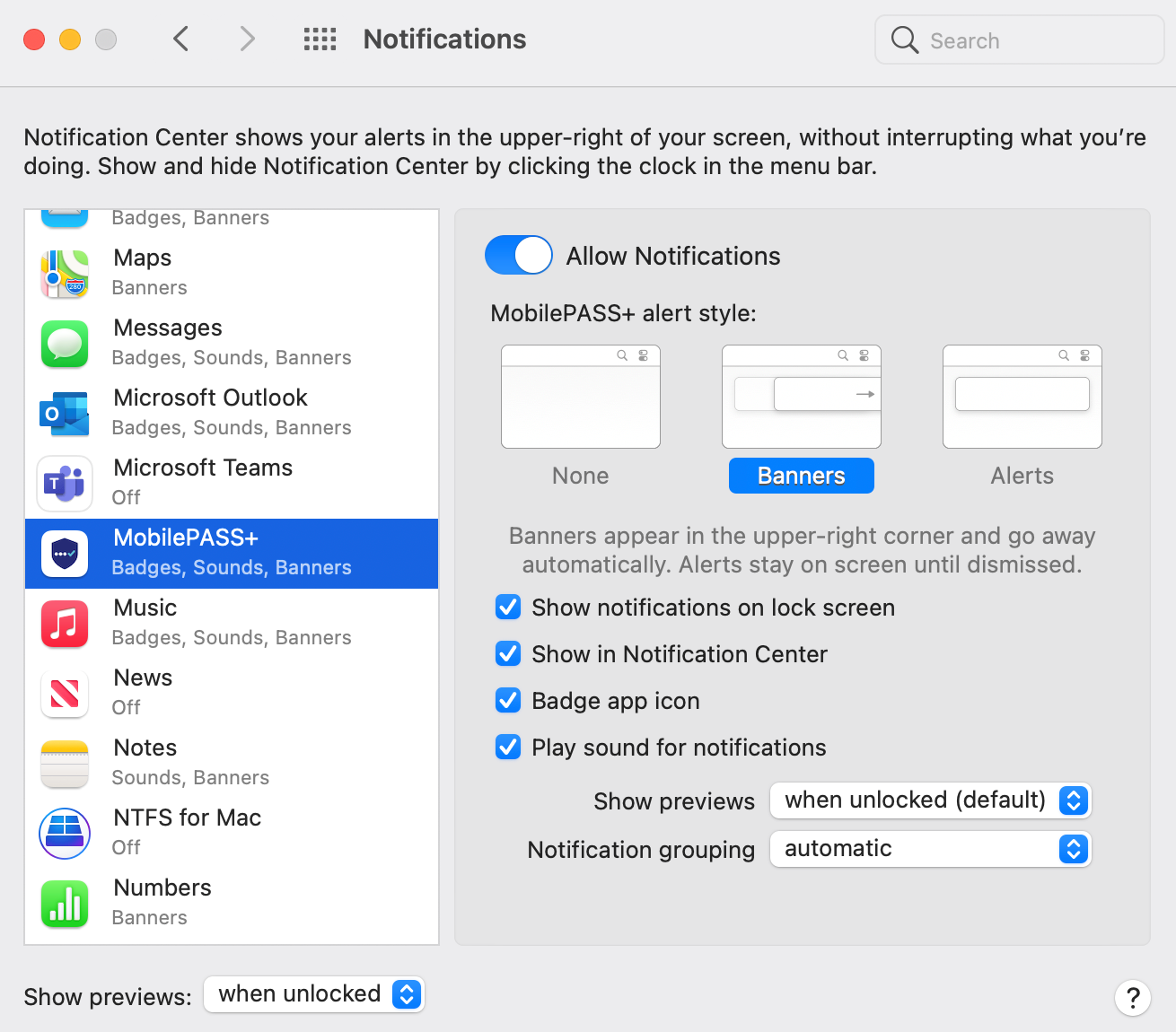The width and height of the screenshot is (1176, 1032).
Task: Disable Badge app icon checkbox
Action: click(x=508, y=701)
